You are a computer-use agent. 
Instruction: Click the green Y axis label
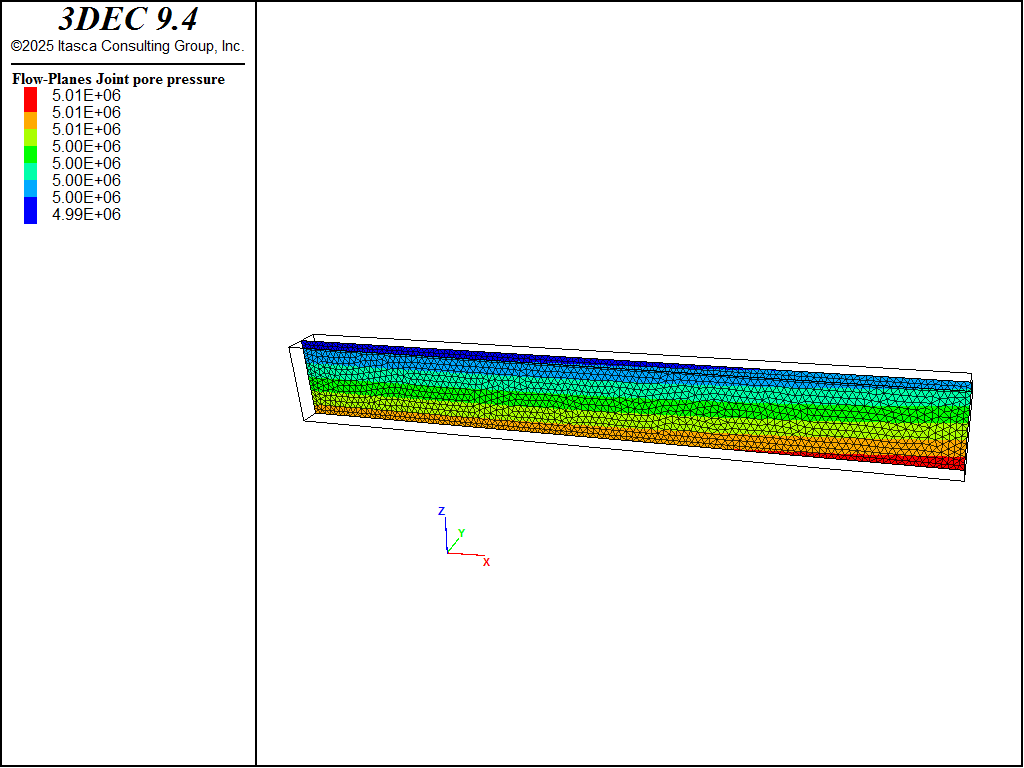(x=461, y=534)
